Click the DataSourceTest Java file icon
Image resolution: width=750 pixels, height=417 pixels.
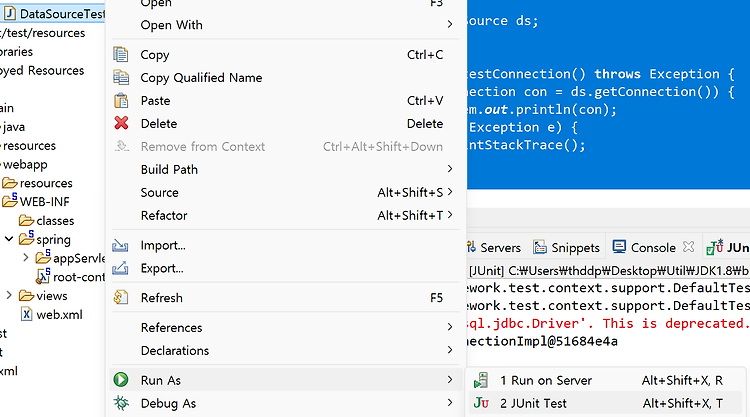click(9, 13)
